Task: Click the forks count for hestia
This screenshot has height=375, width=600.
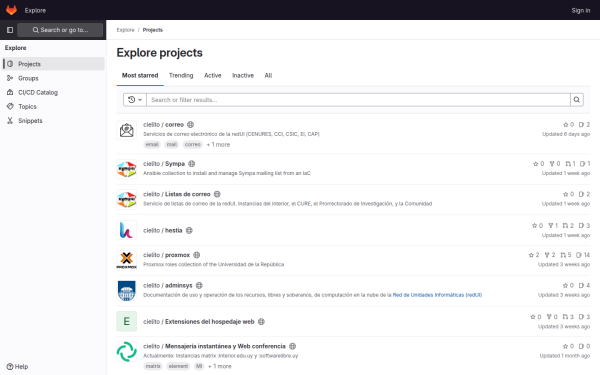Action: [553, 225]
